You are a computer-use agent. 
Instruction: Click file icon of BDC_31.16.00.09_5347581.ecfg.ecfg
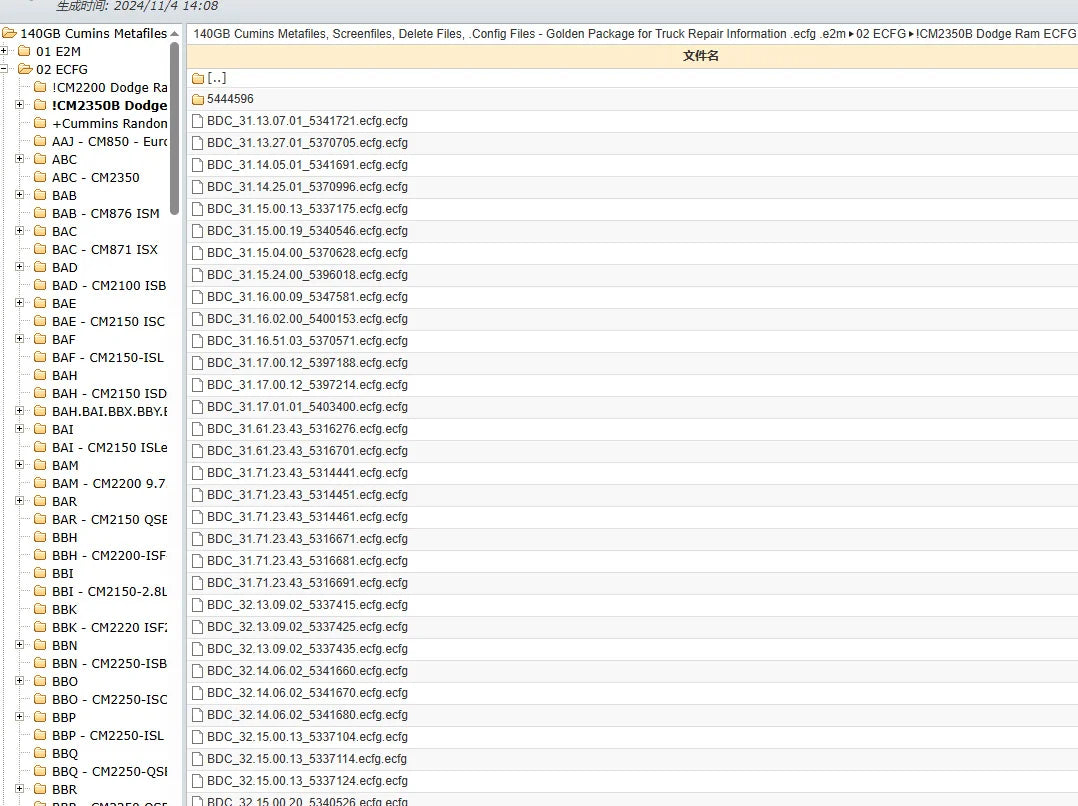[x=197, y=297]
